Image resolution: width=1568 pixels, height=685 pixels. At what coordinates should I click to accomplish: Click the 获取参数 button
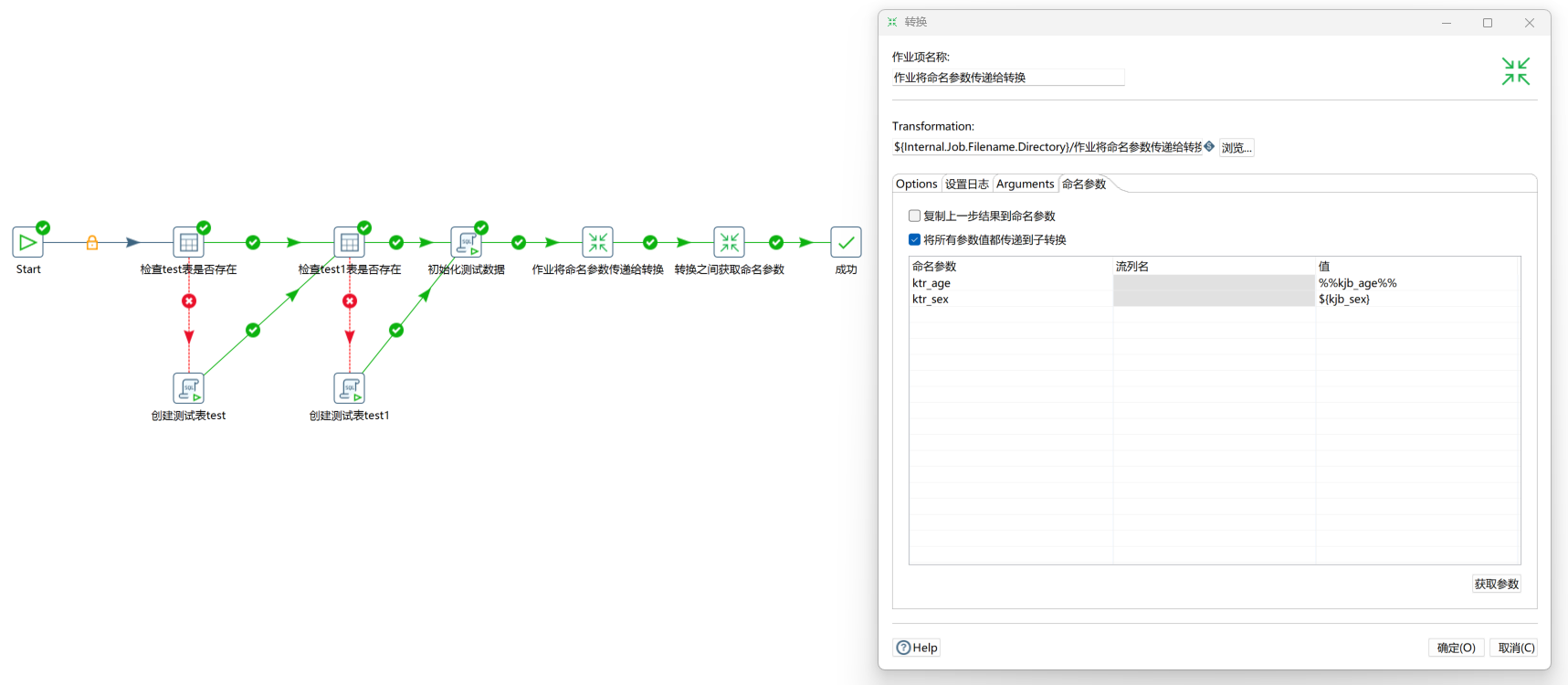click(x=1496, y=585)
